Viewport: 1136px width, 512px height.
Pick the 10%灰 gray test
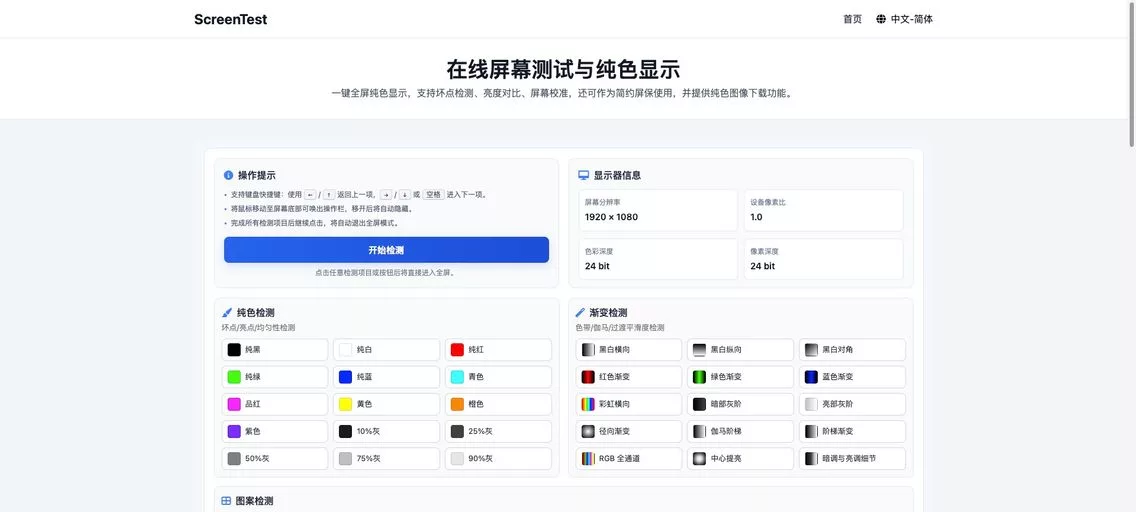(386, 432)
